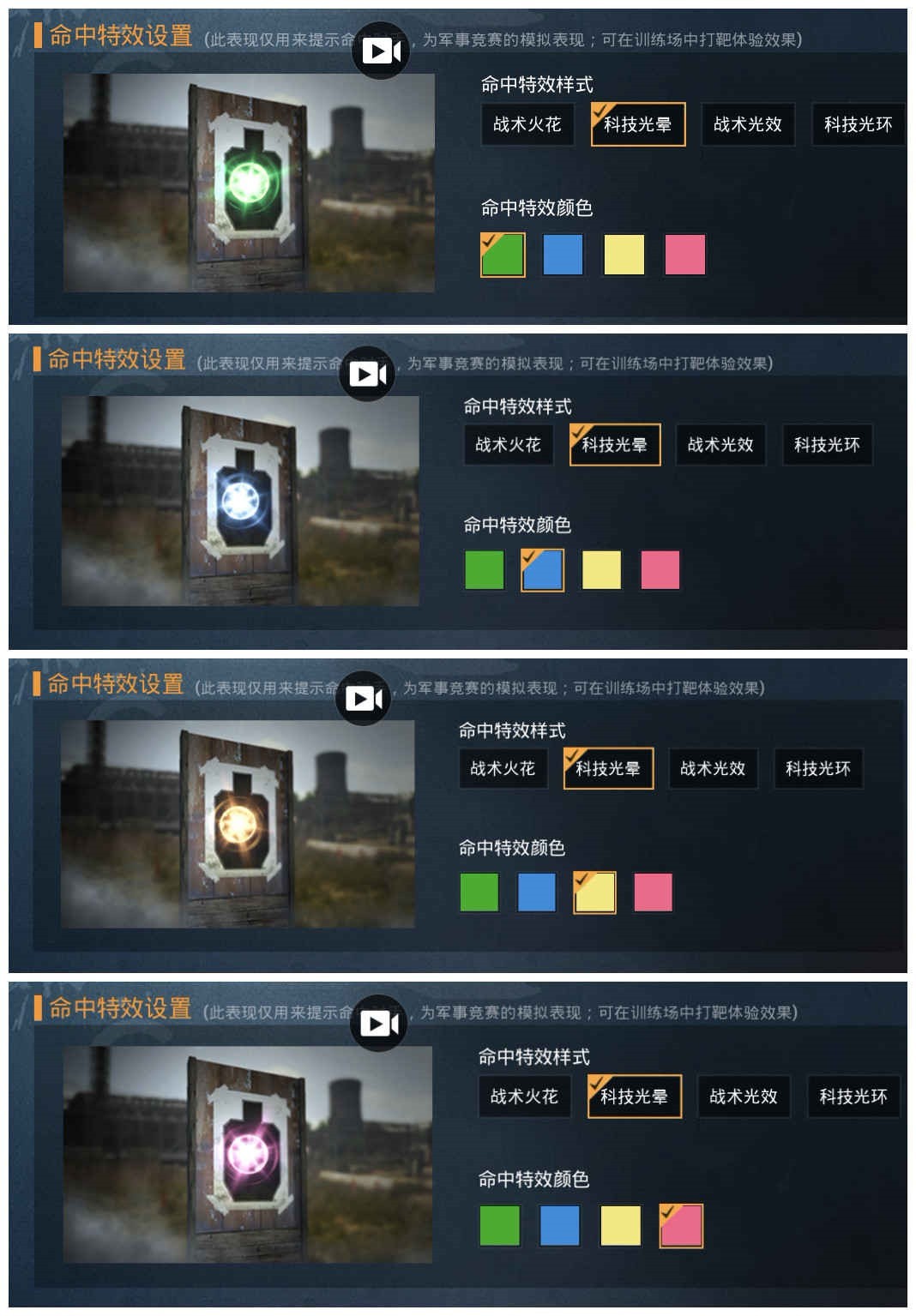Click video camera icon in third panel

(364, 698)
